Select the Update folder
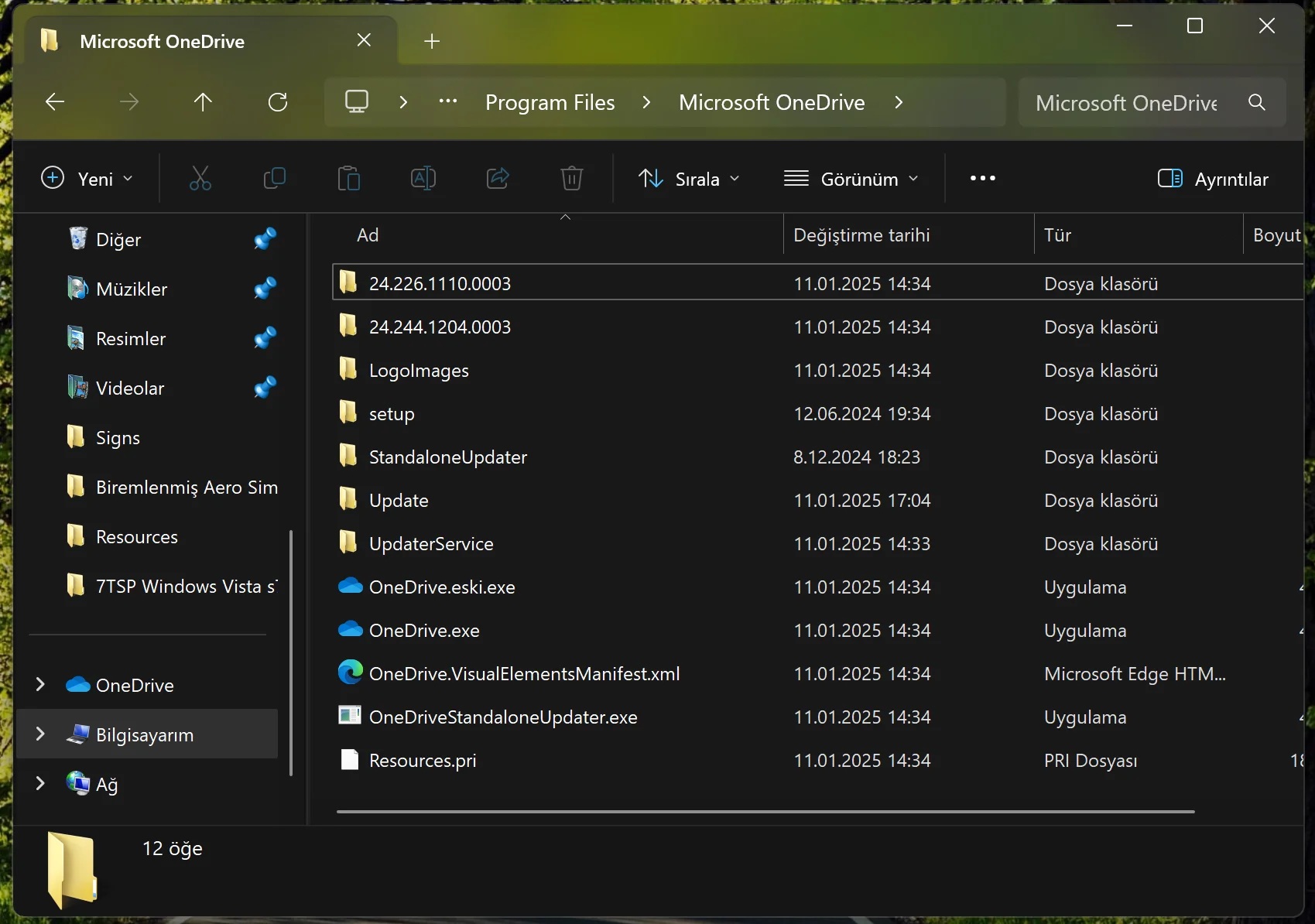The height and width of the screenshot is (924, 1315). click(818, 500)
